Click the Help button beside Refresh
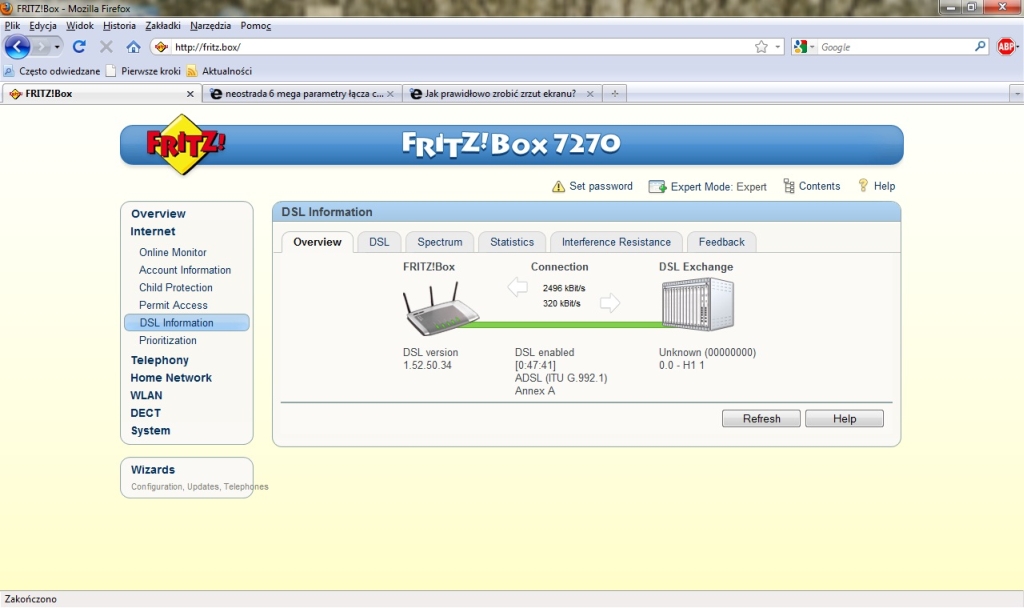 tap(844, 419)
